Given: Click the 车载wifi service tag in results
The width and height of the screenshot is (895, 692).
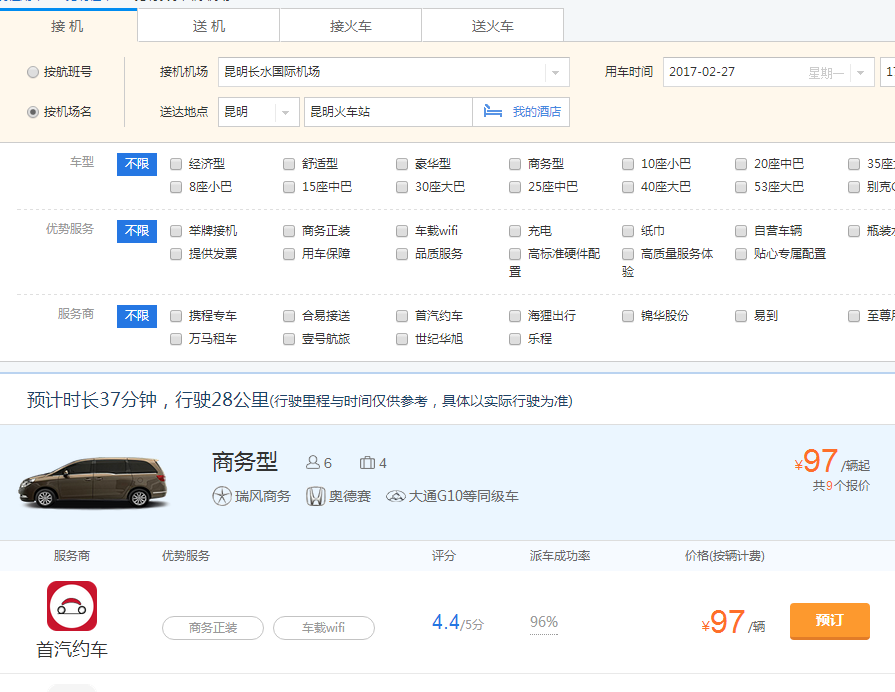Looking at the screenshot, I should coord(324,628).
